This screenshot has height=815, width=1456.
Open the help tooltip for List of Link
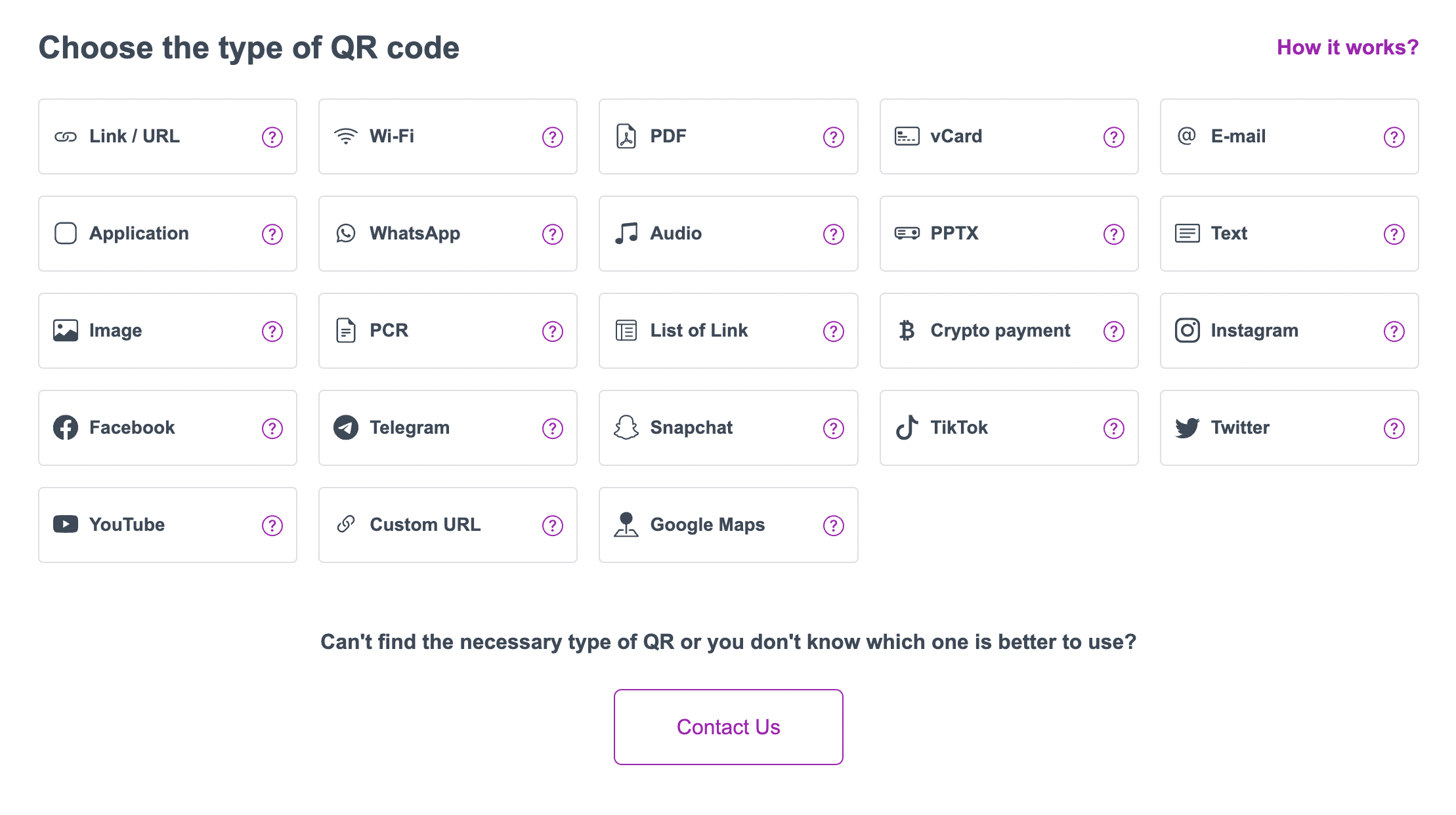click(x=833, y=331)
